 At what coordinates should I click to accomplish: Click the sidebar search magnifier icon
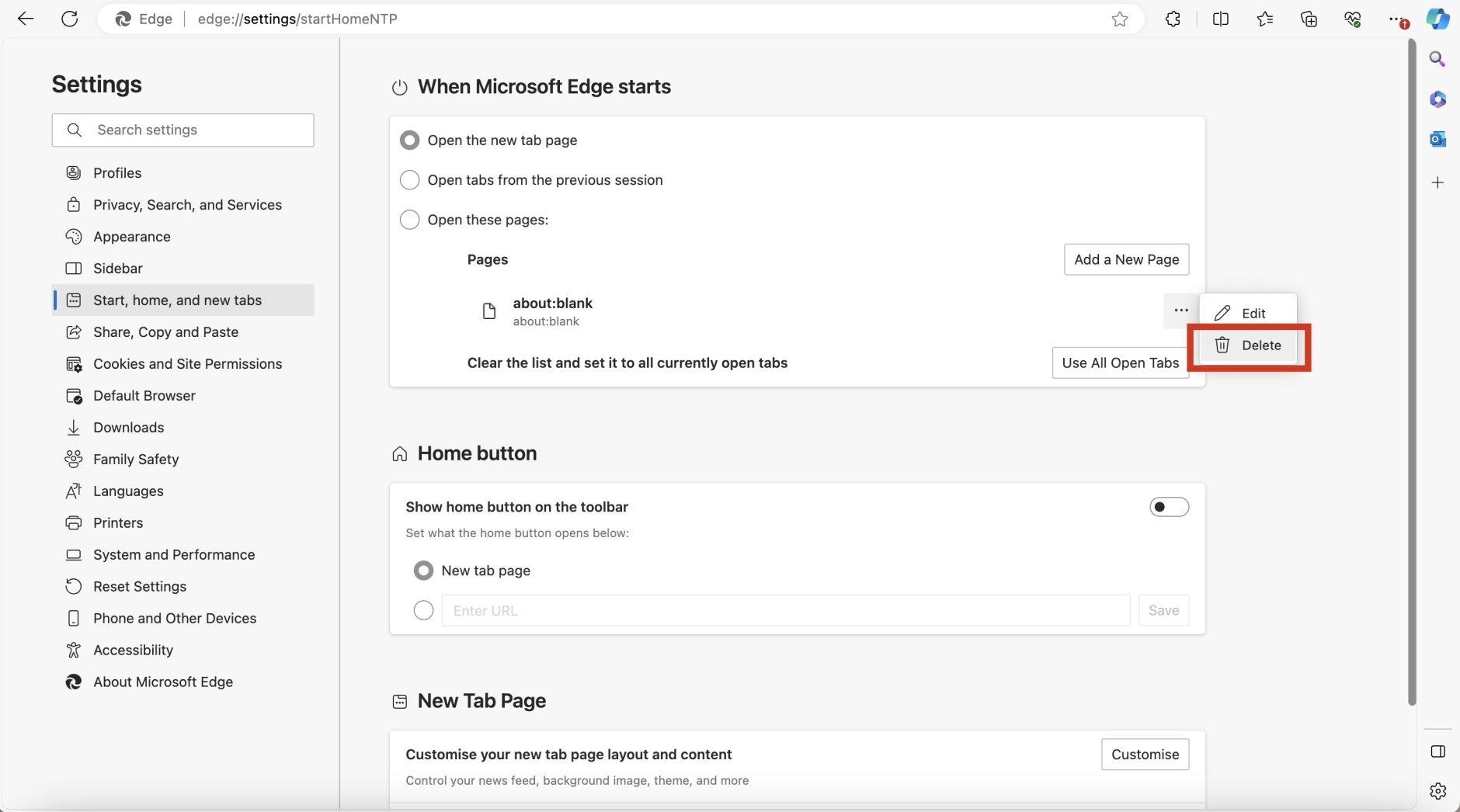1437,59
